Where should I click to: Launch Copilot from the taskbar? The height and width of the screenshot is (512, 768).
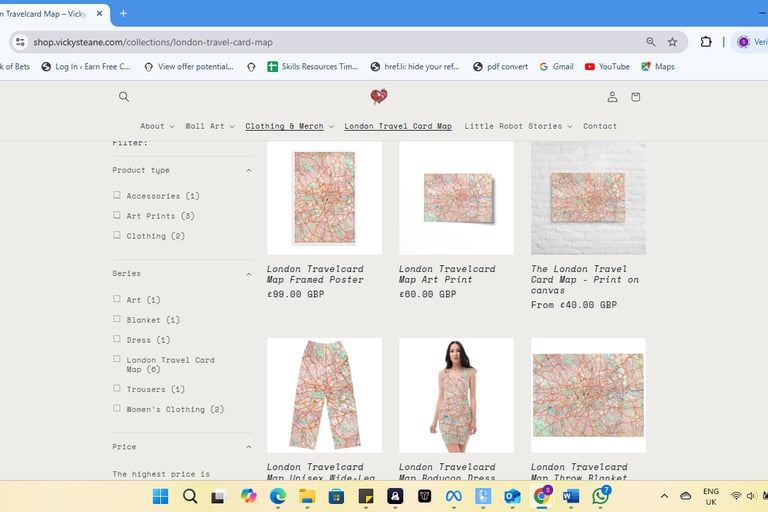tap(248, 496)
